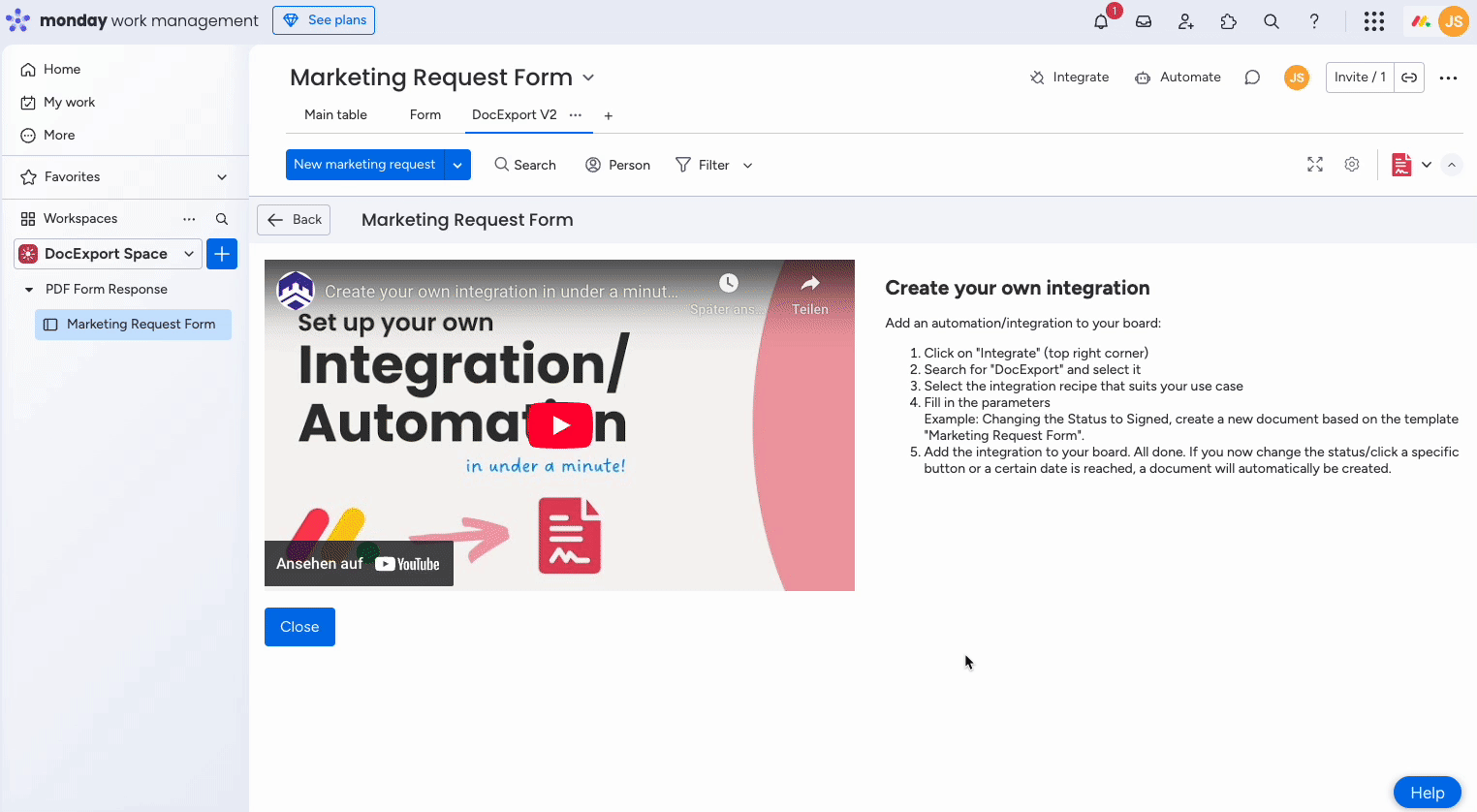Click the blue Close button
The width and height of the screenshot is (1477, 812).
click(x=299, y=627)
